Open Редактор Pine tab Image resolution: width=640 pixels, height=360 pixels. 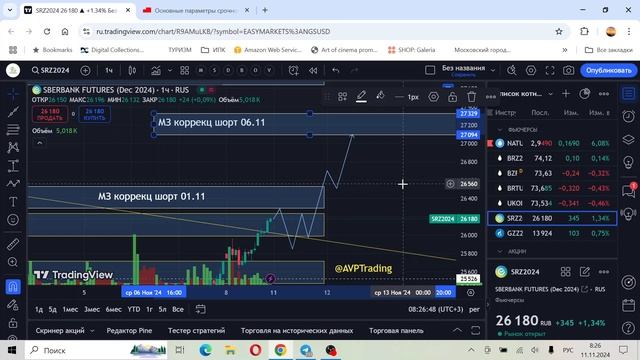coord(129,331)
